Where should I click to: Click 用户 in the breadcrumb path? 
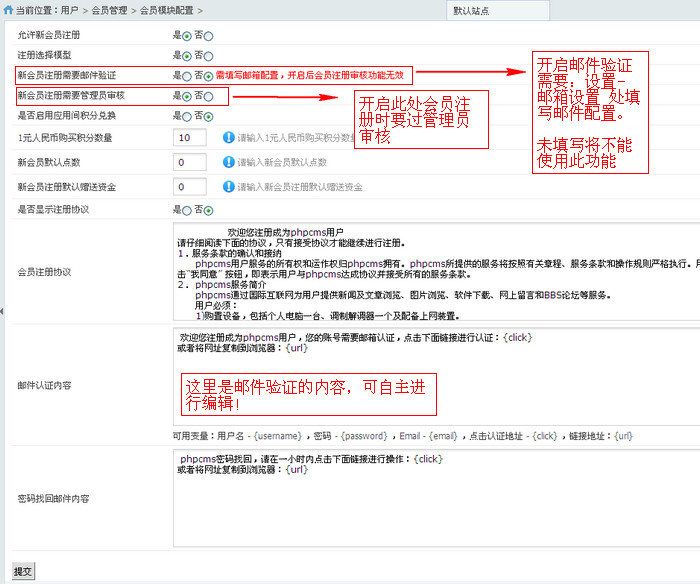click(69, 10)
